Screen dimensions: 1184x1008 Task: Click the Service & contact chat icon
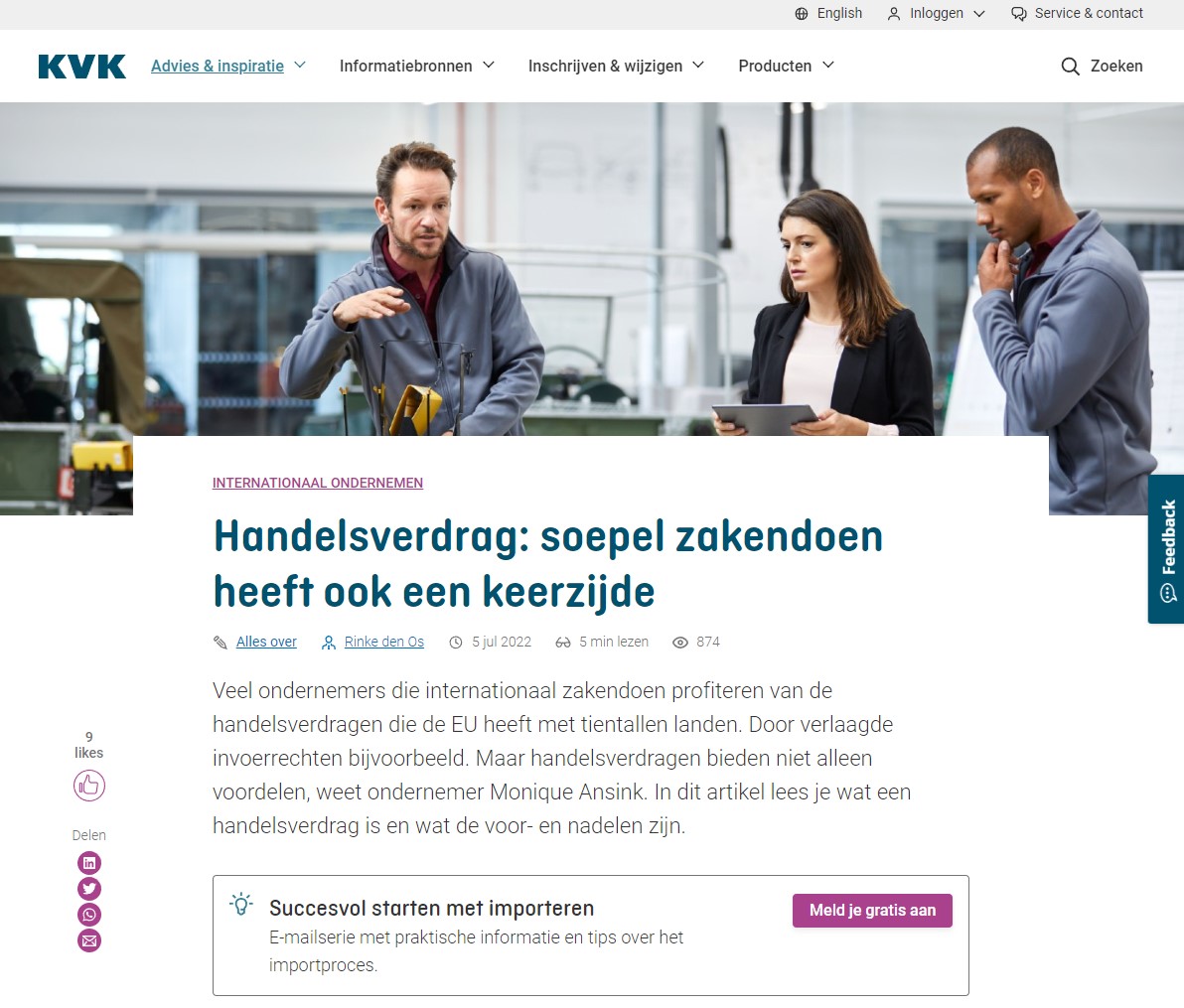tap(1019, 14)
